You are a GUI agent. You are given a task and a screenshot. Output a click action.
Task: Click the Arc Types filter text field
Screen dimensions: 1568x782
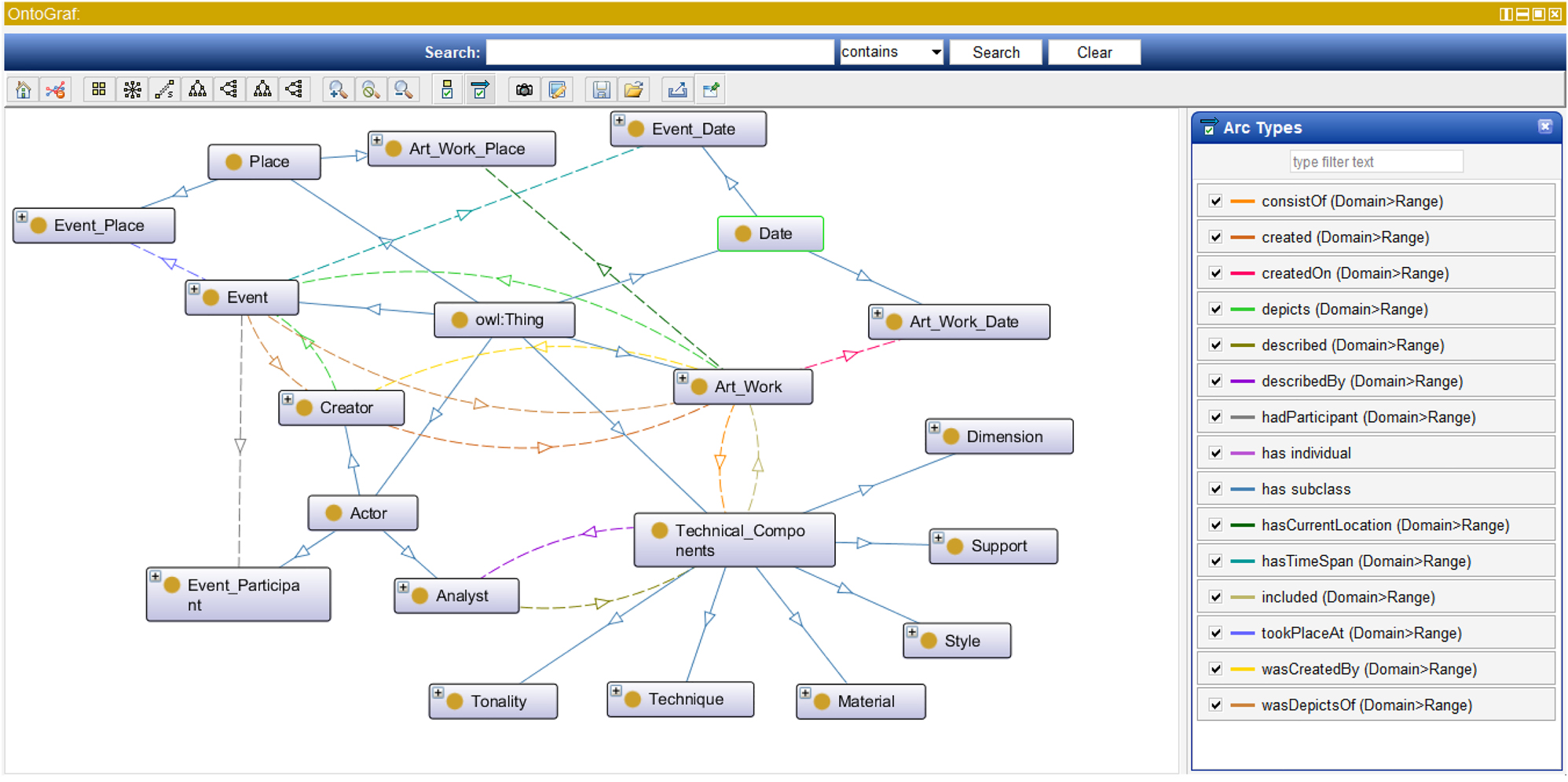(1376, 162)
